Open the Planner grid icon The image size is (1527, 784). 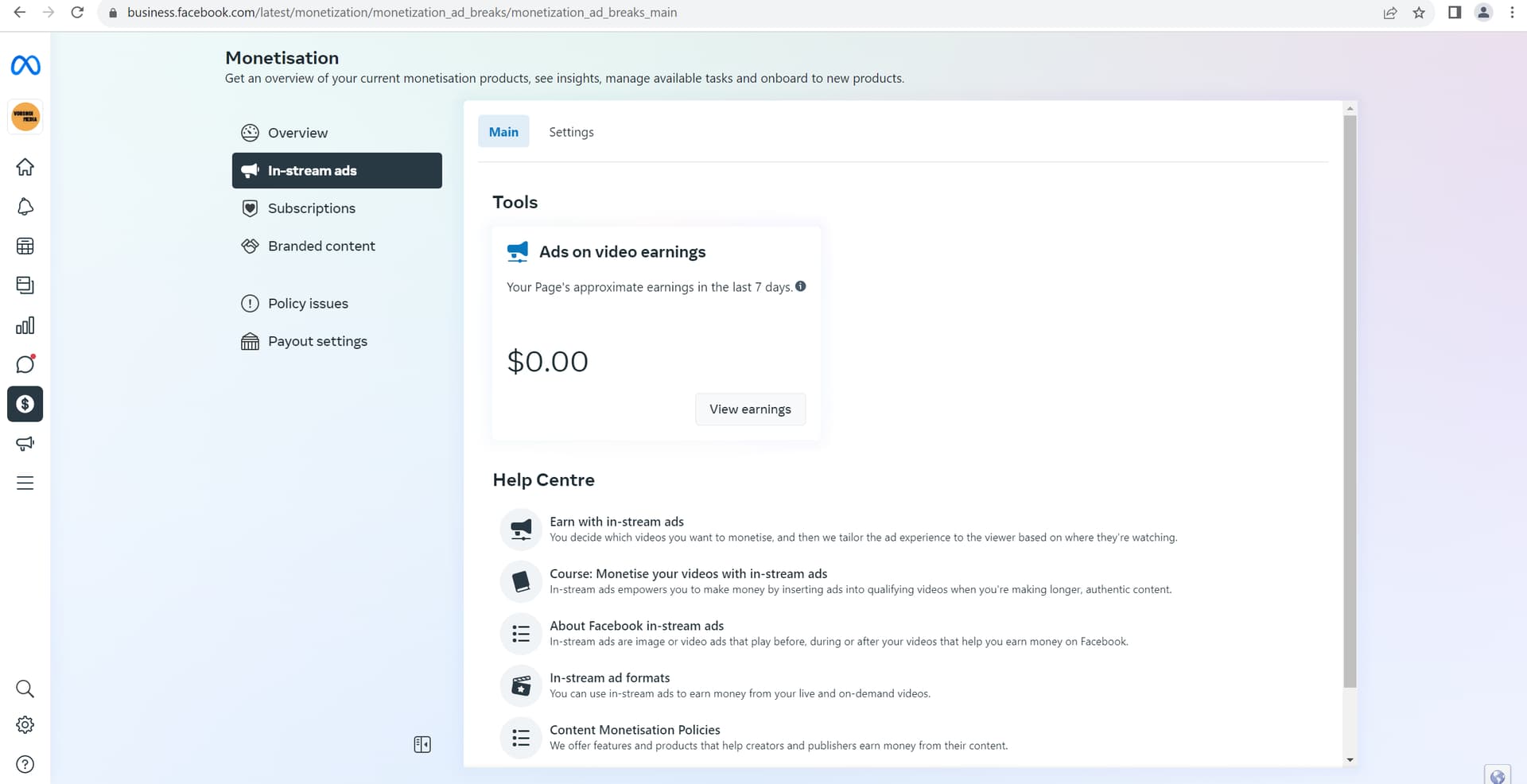25,246
